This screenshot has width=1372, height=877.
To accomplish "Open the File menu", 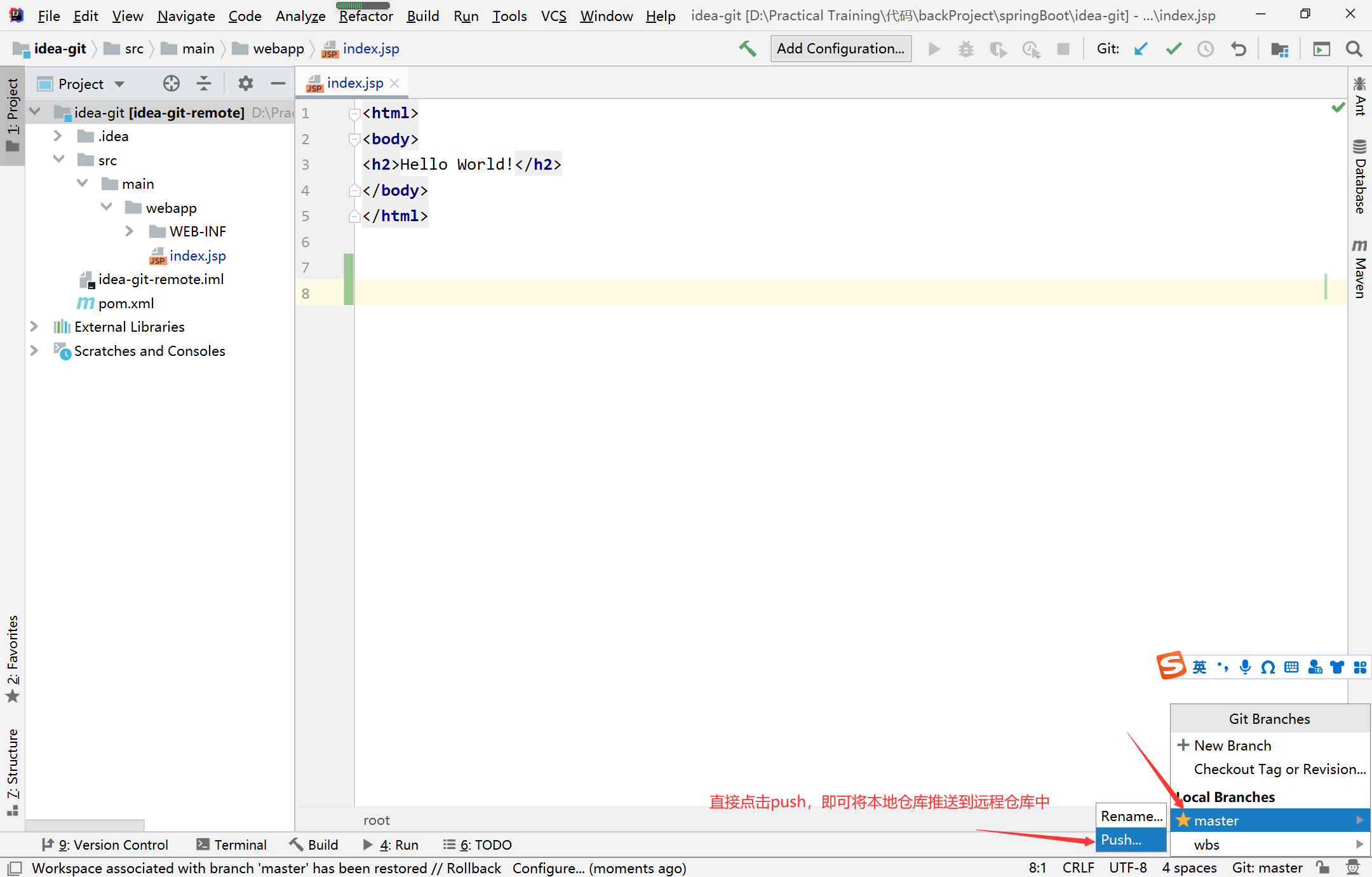I will click(48, 16).
